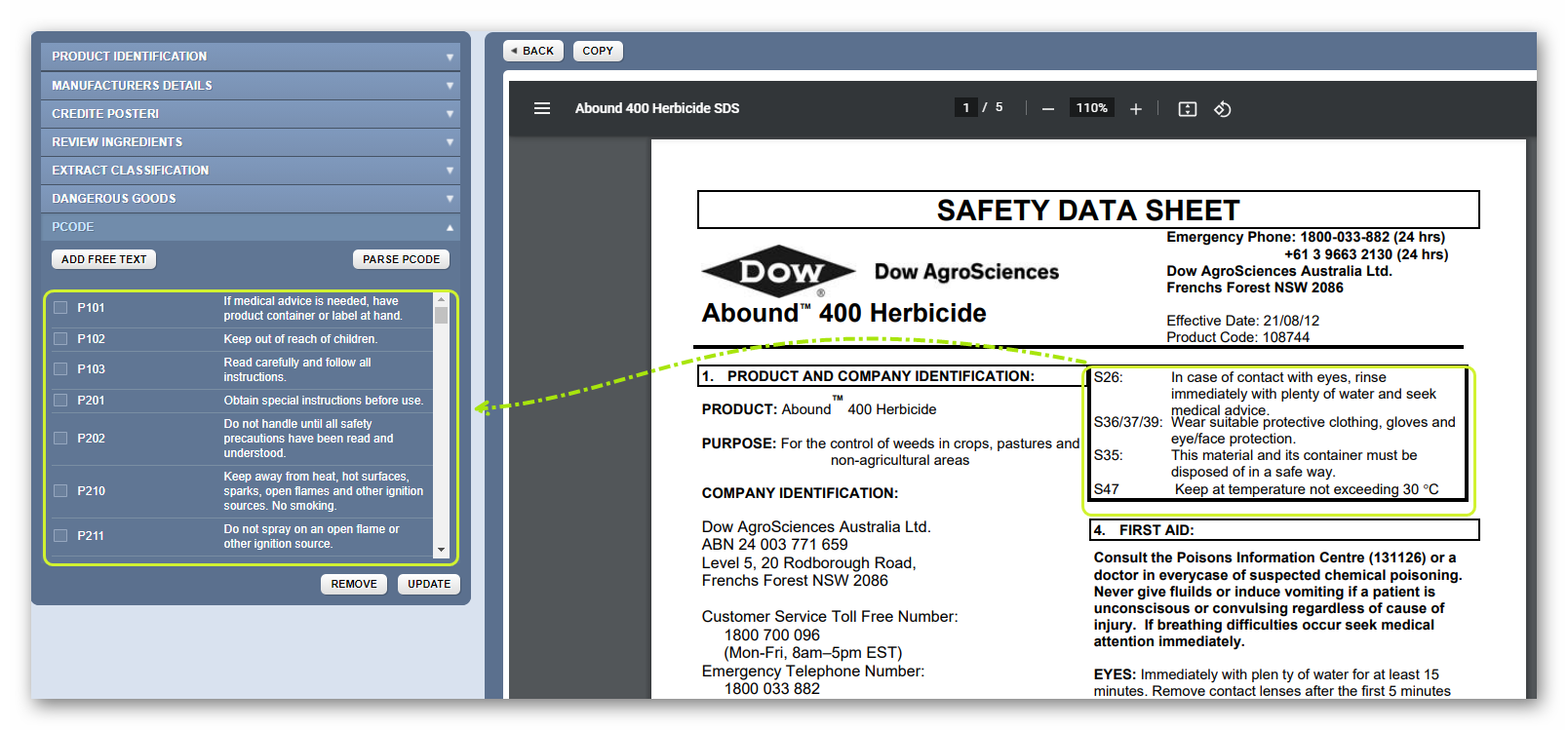This screenshot has width=1568, height=730.
Task: Click the S47 safety phrase line
Action: coord(1266,489)
